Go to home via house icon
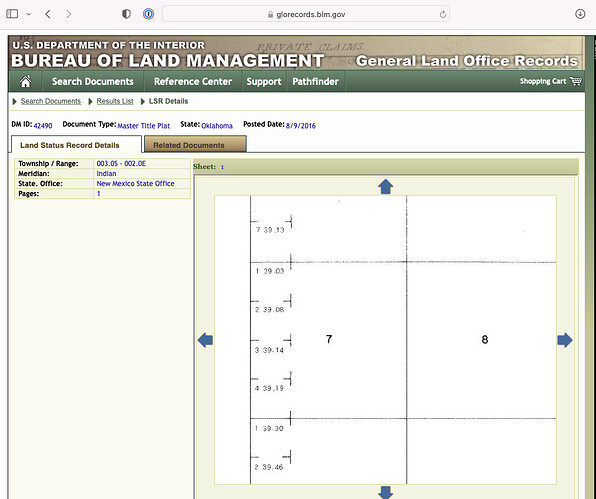 click(x=25, y=81)
